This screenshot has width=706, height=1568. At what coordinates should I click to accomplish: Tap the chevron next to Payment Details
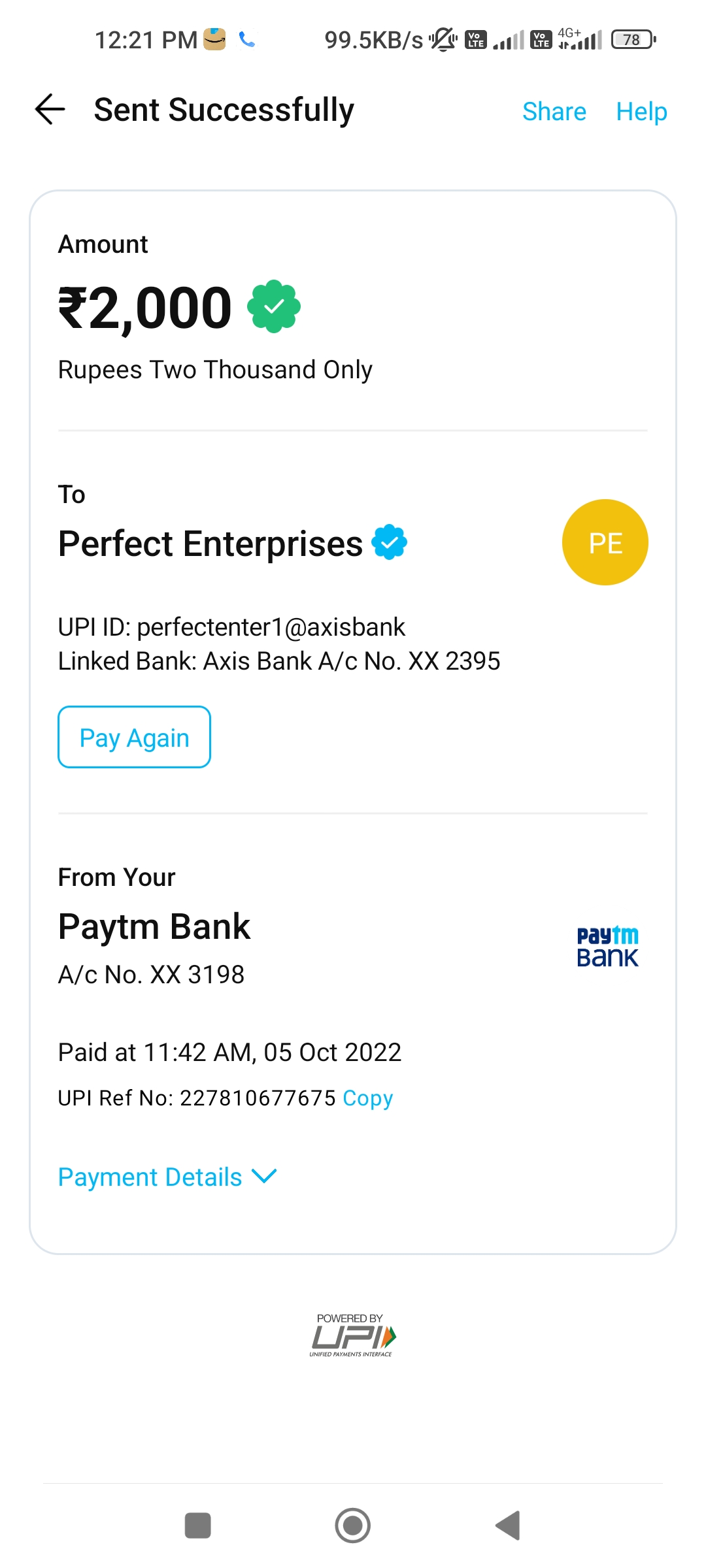point(264,1176)
